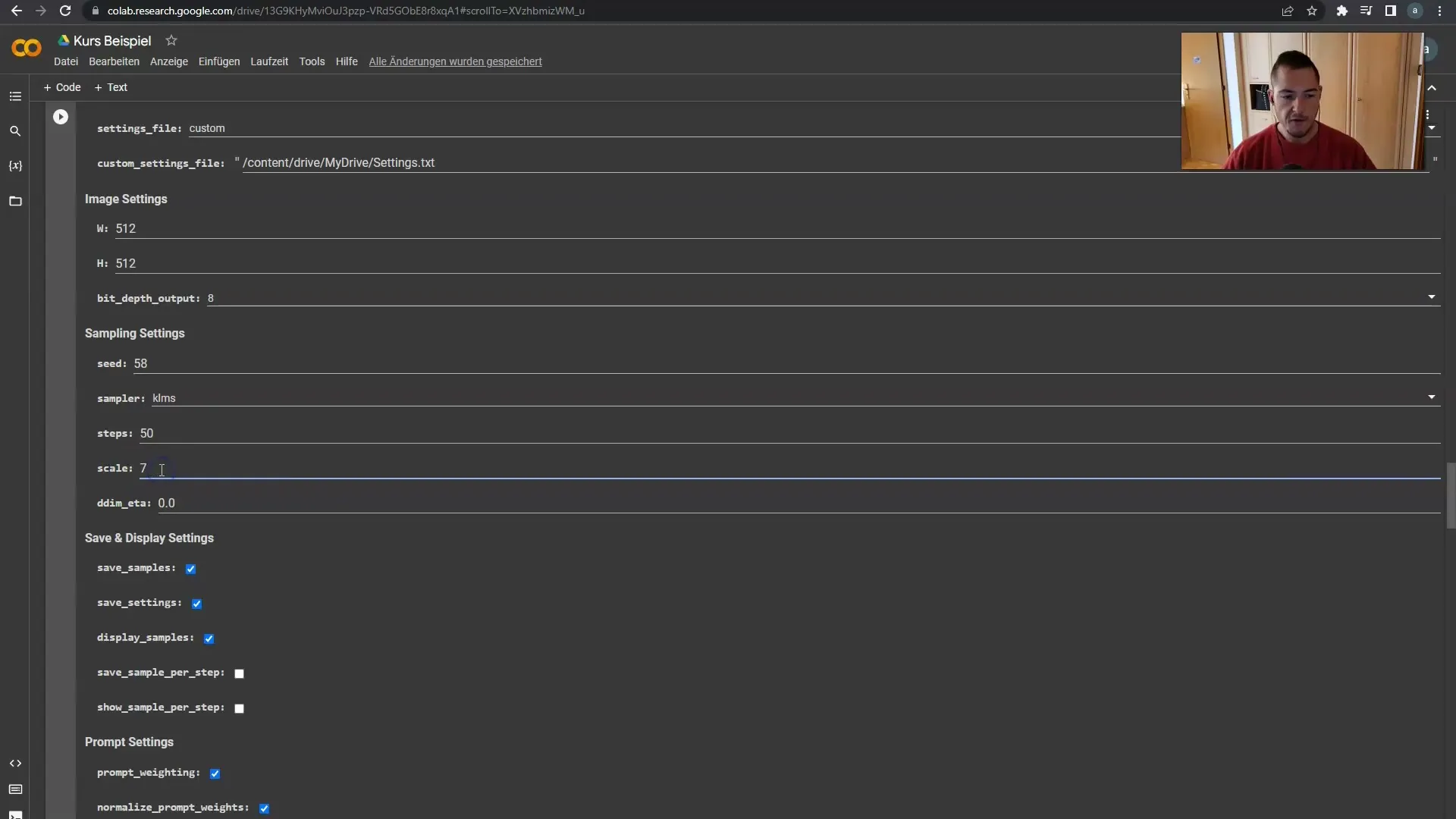The image size is (1456, 819).
Task: Click the scale input field
Action: tap(160, 468)
